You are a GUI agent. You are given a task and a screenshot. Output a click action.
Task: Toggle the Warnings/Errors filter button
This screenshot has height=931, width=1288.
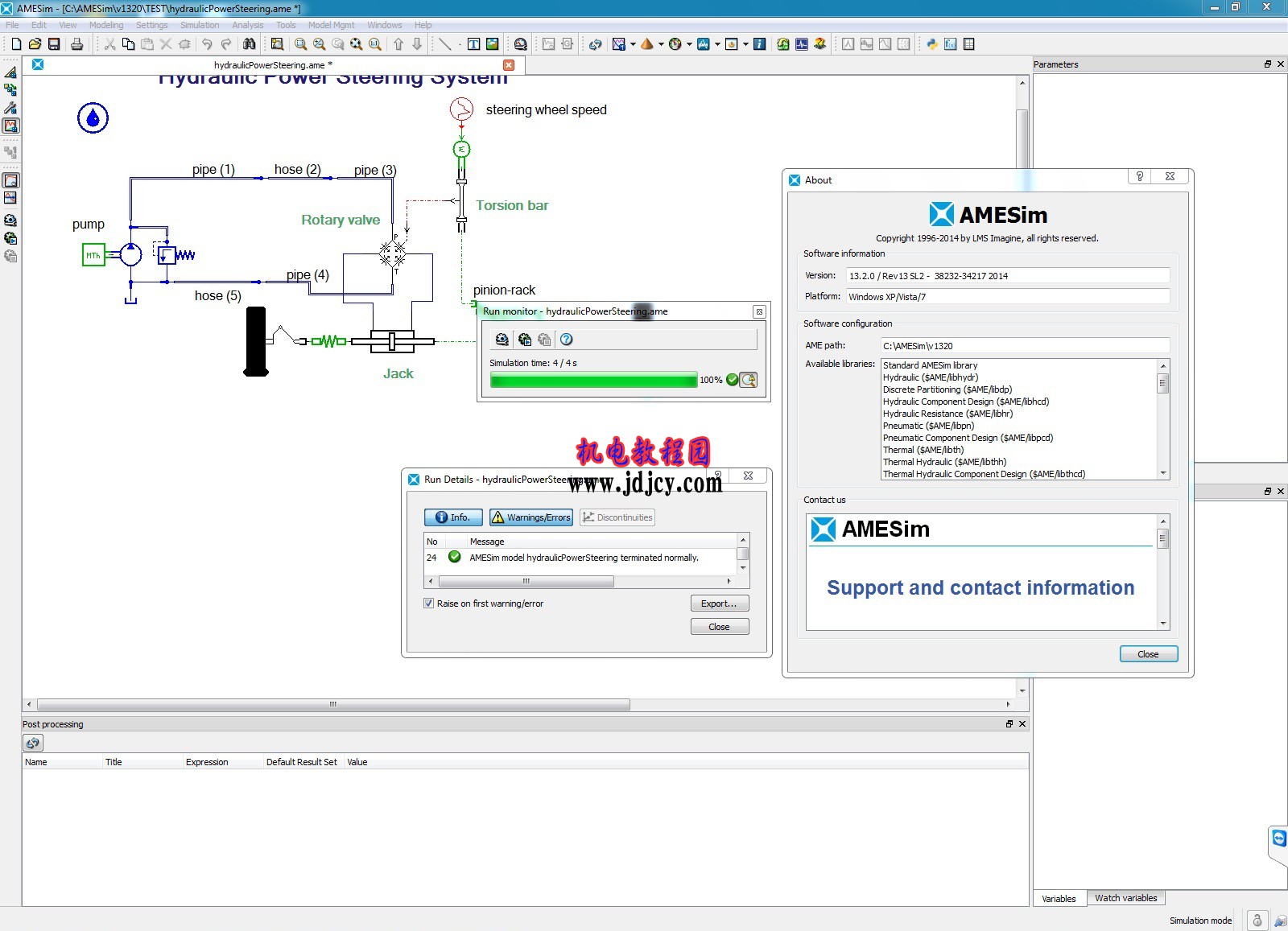point(531,517)
